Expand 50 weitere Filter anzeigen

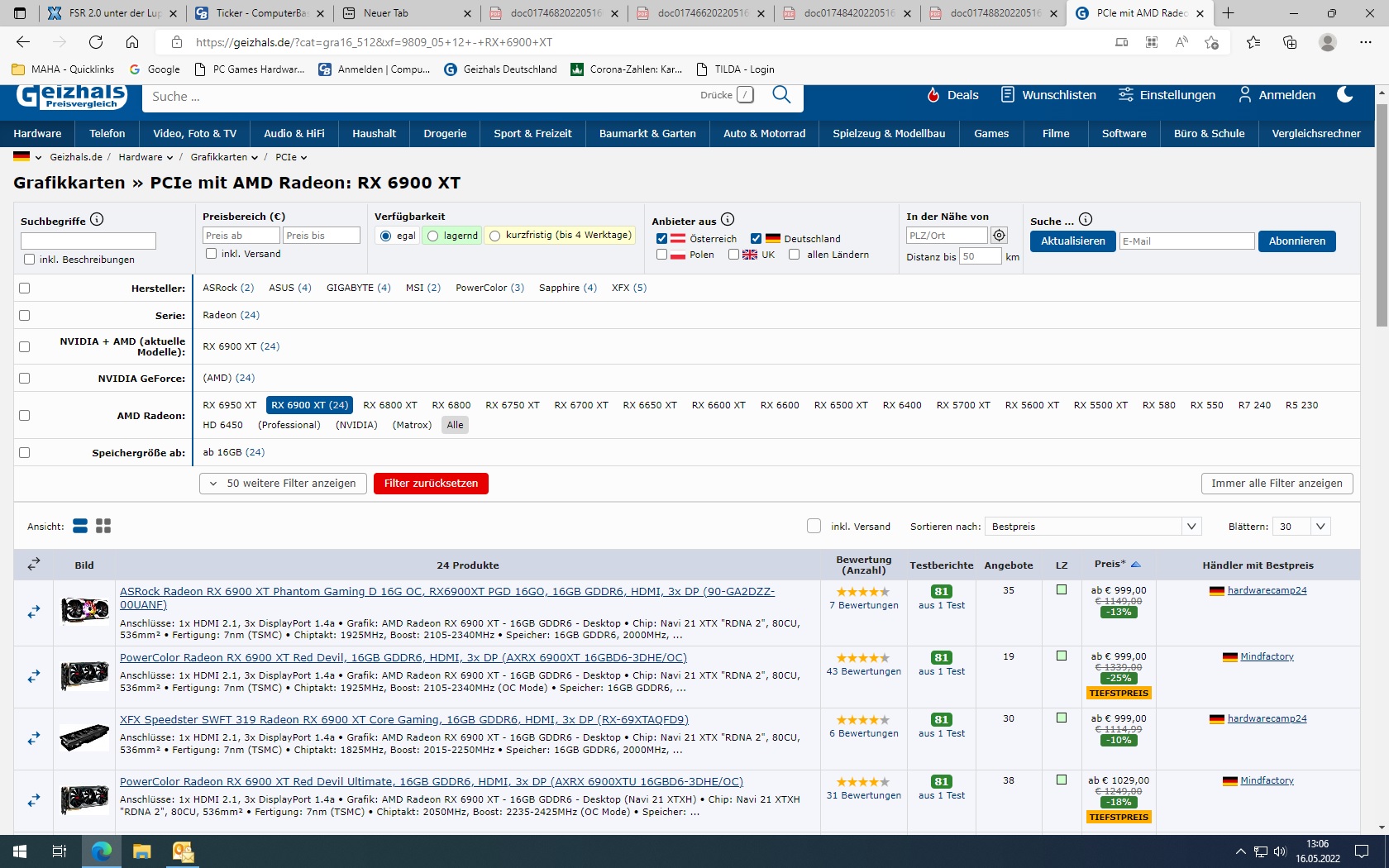click(x=284, y=484)
